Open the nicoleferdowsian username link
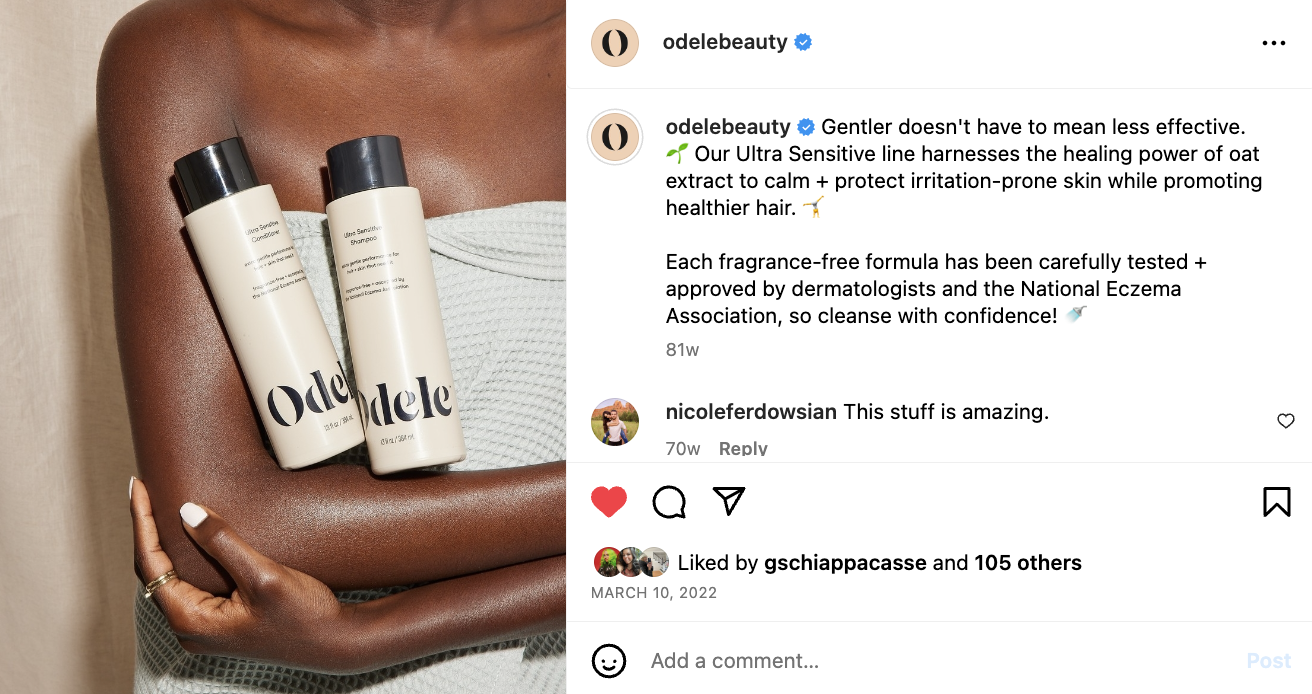Screen dimensions: 1312x694 point(751,412)
